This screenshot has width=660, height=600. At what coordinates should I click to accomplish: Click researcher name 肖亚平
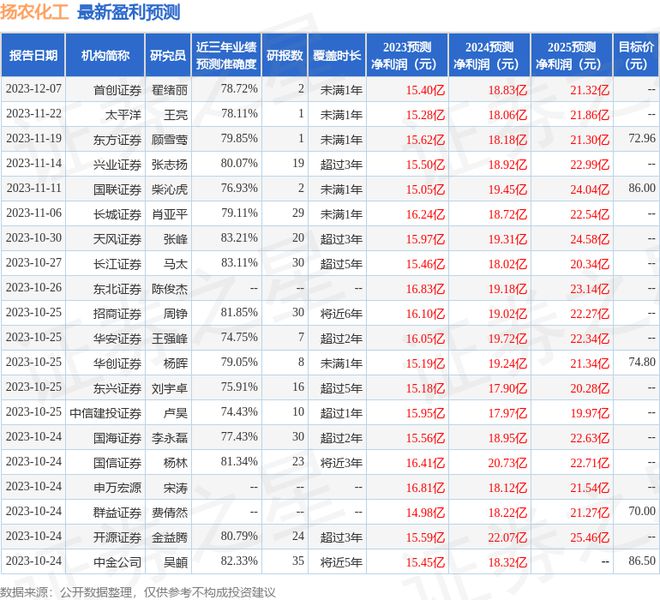click(x=170, y=214)
